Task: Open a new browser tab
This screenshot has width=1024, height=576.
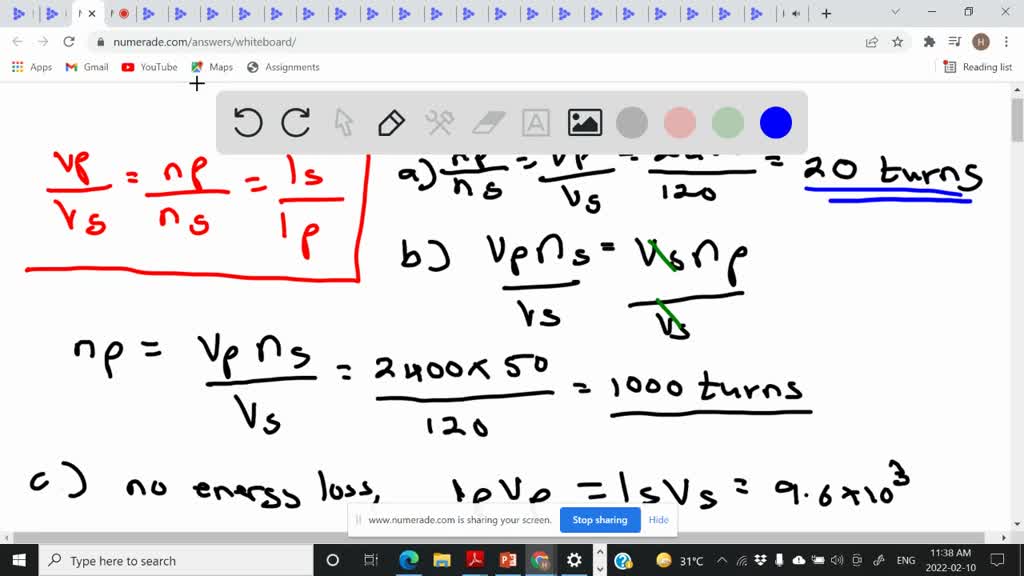Action: point(826,13)
